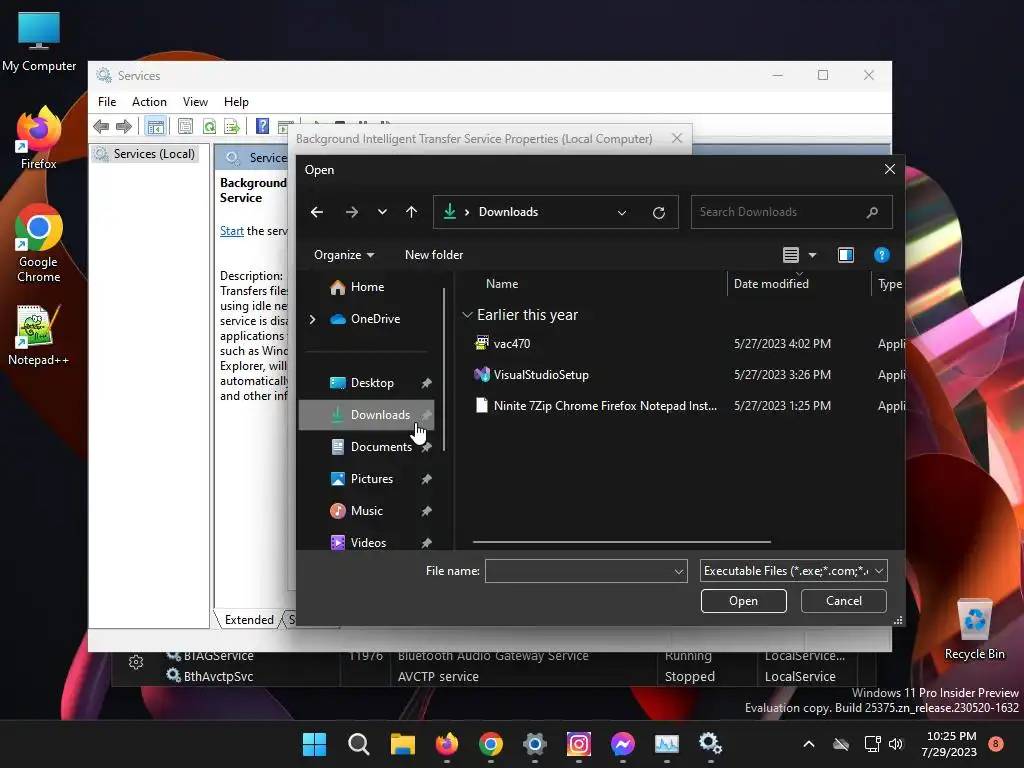
Task: Click the Services toolbar back arrow
Action: (x=101, y=126)
